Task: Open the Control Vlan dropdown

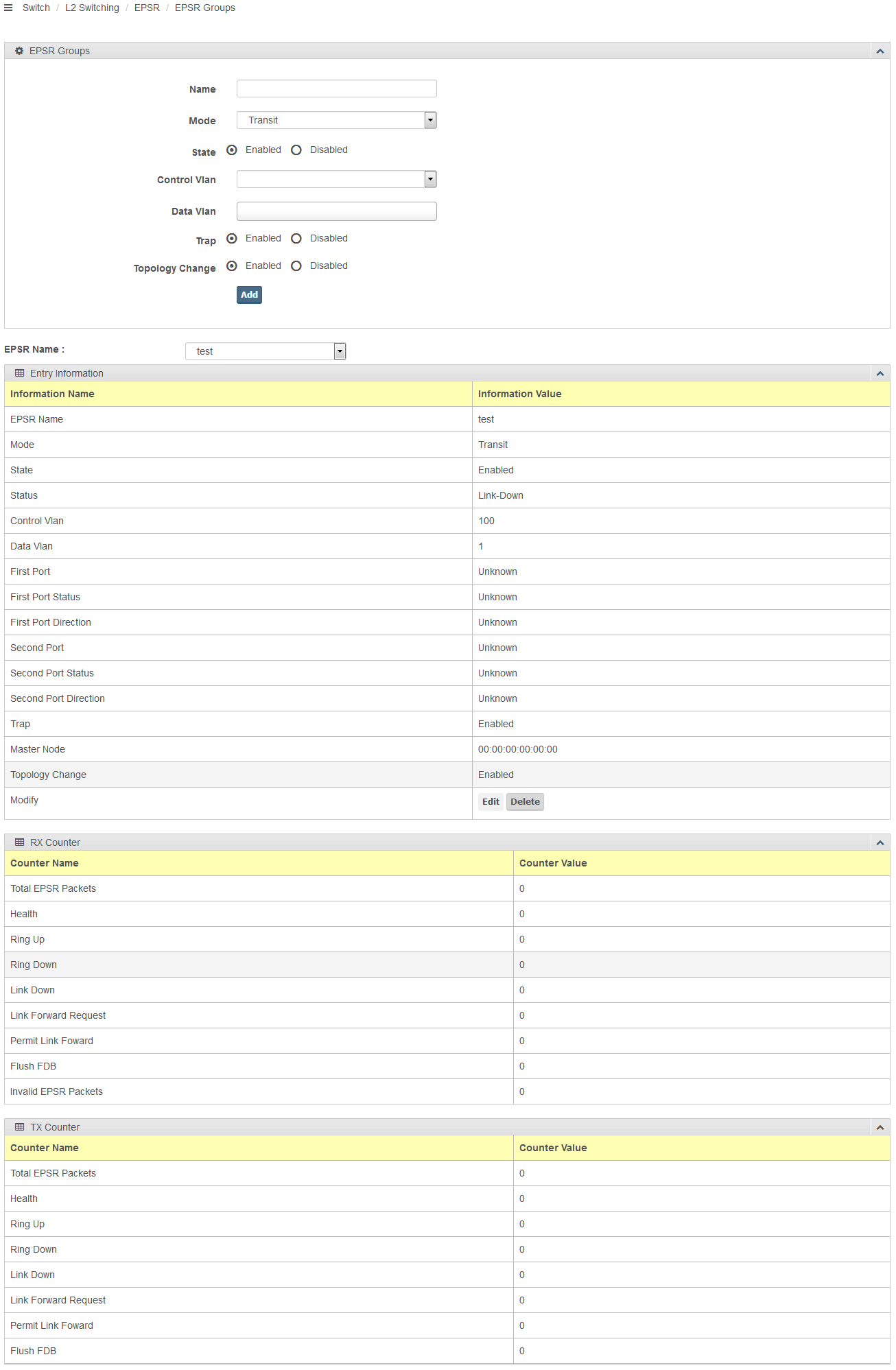Action: click(x=336, y=179)
